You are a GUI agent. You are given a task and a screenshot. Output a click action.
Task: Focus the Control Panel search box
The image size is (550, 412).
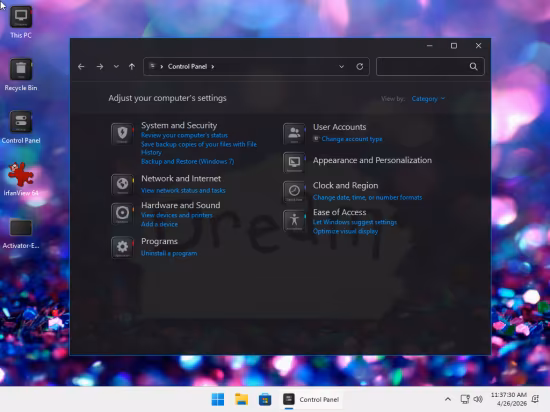430,67
